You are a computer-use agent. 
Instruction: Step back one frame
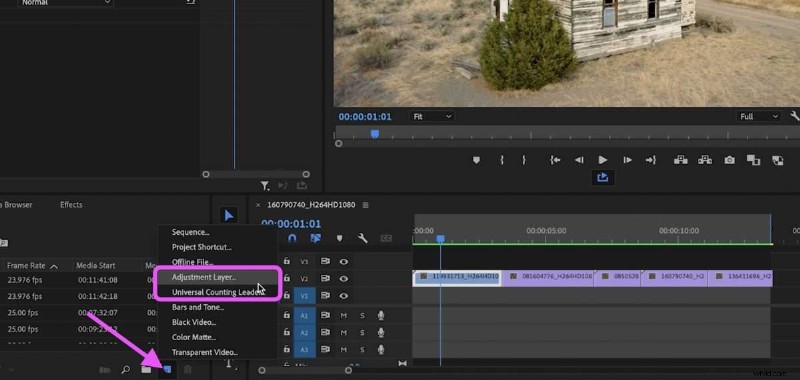tap(579, 160)
